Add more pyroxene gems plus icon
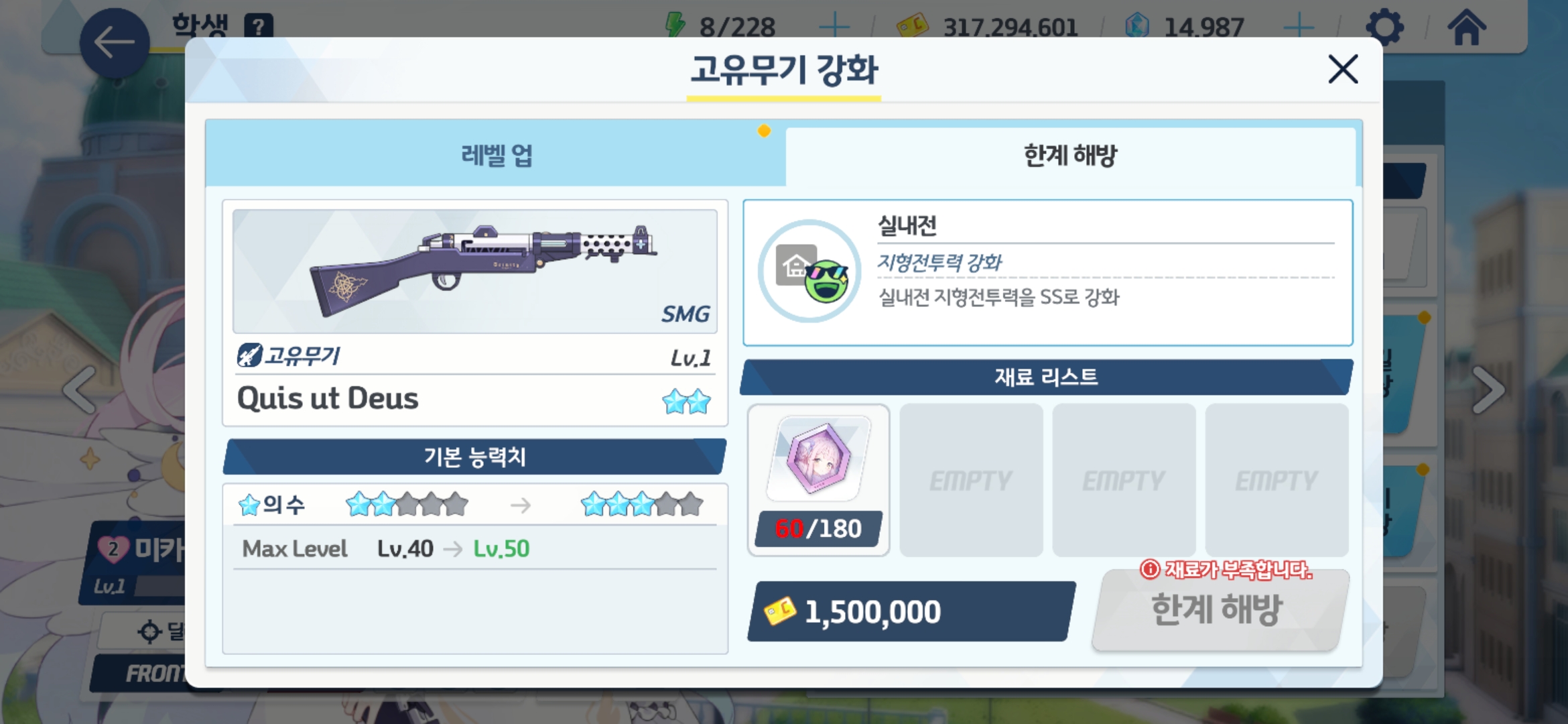This screenshot has width=1568, height=724. click(1299, 27)
